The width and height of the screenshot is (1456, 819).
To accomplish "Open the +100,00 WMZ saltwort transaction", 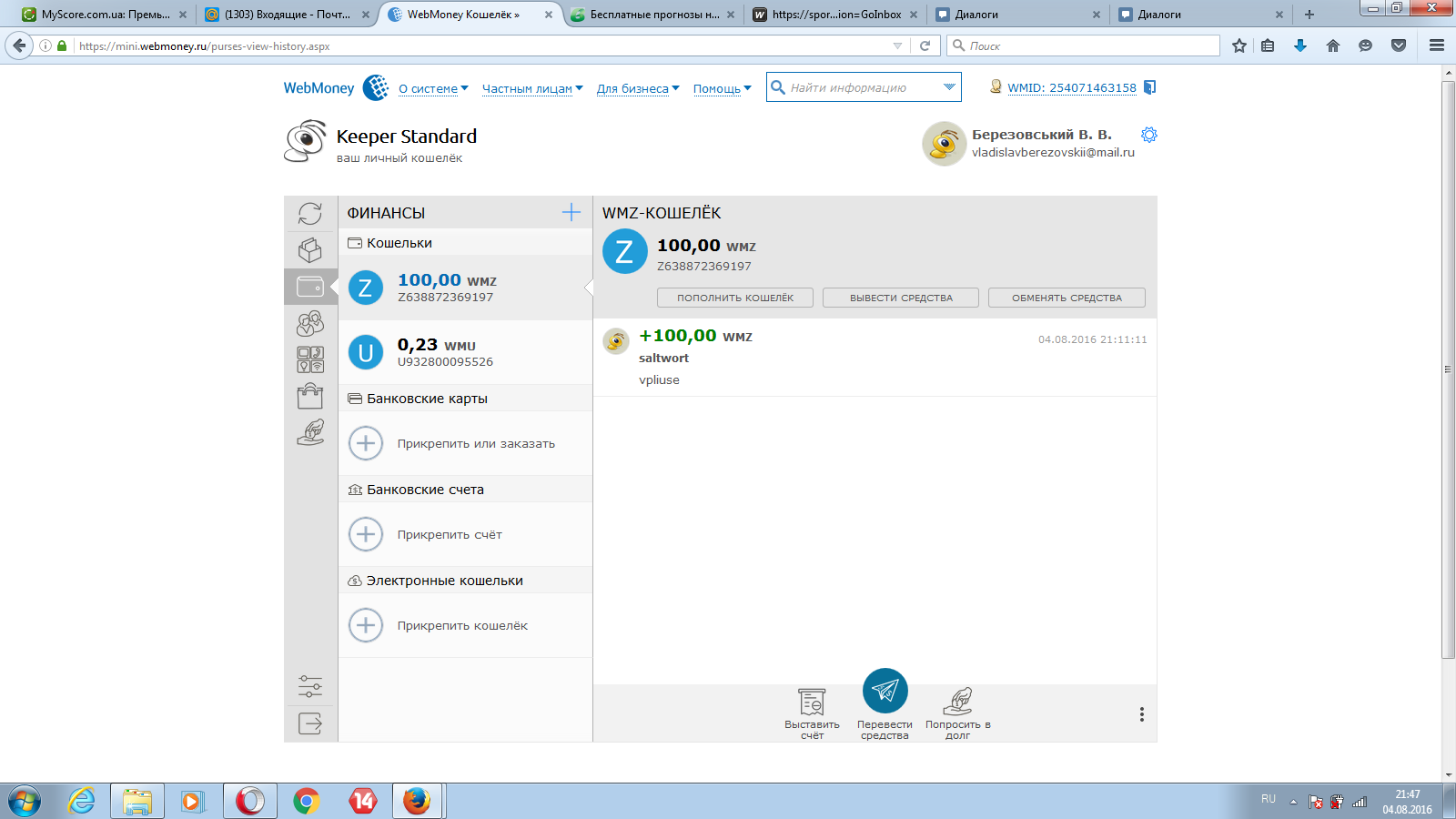I will pos(875,357).
